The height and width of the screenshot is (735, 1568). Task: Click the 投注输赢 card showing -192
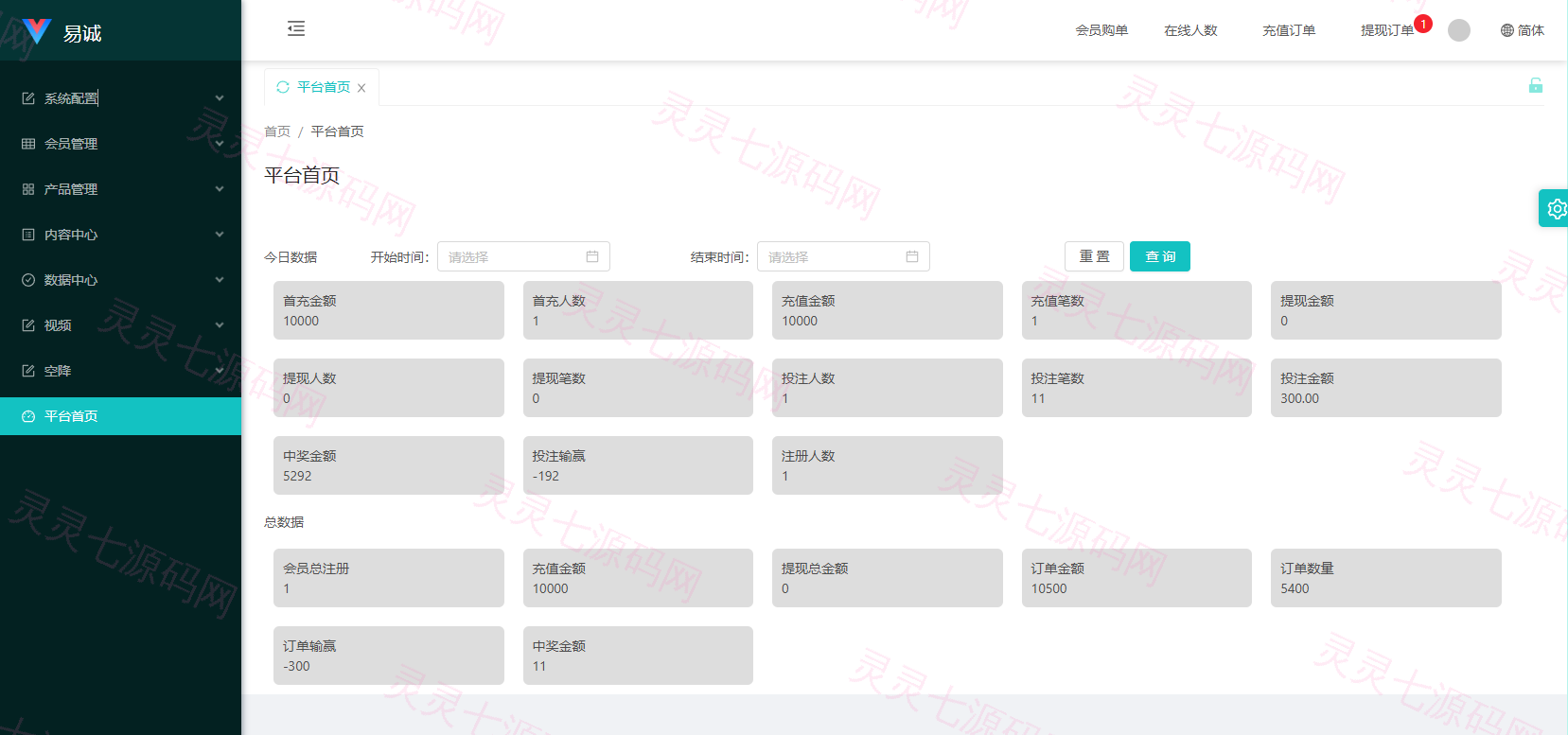[x=638, y=465]
